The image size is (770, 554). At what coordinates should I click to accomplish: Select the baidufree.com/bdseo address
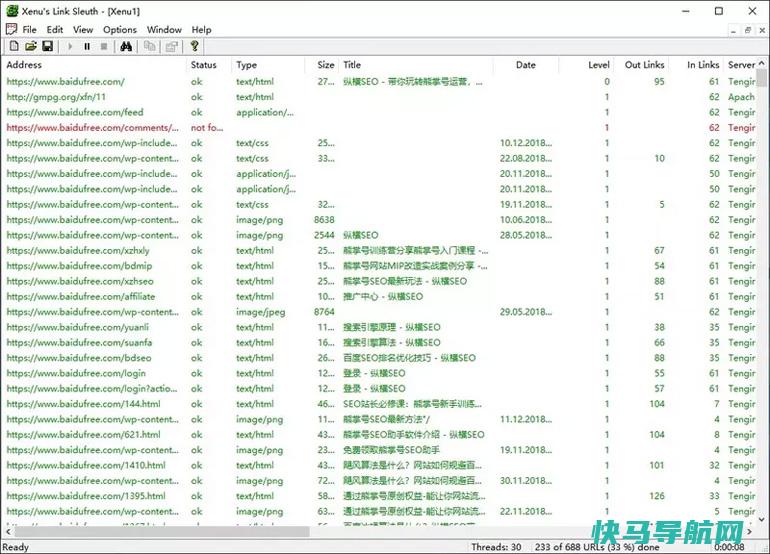coord(79,358)
